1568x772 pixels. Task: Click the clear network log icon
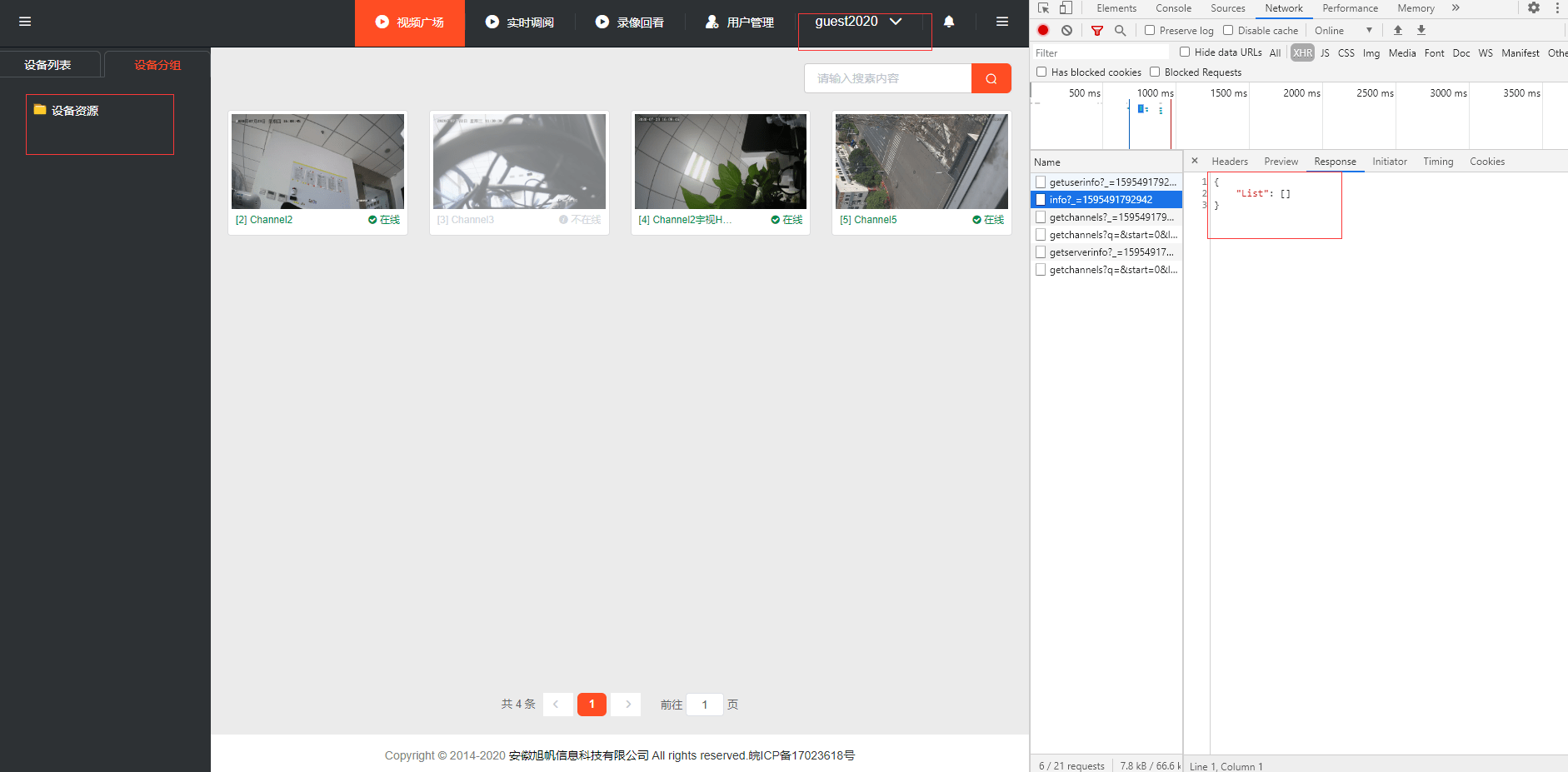[x=1067, y=30]
